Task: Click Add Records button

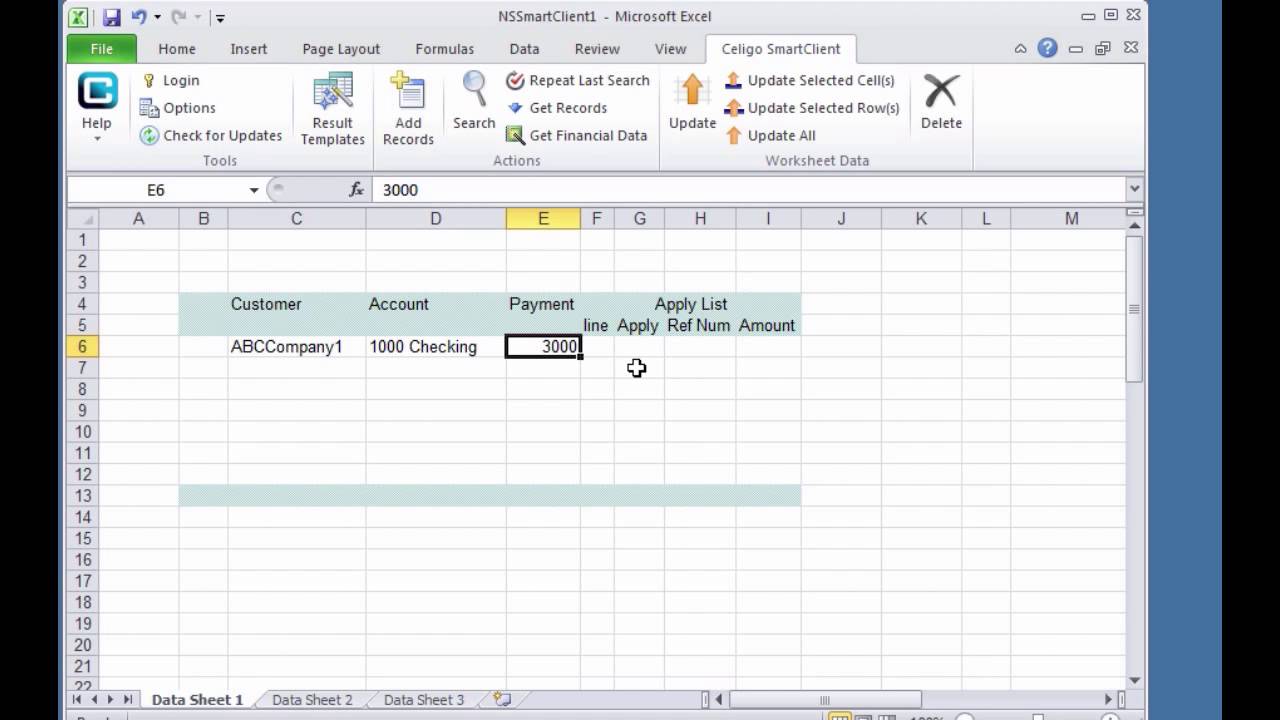Action: 408,108
